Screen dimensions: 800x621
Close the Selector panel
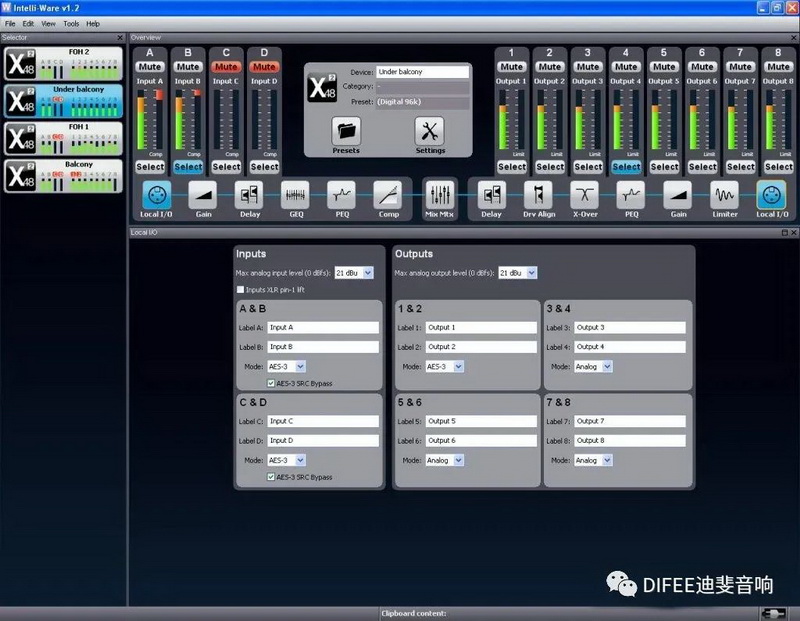pos(120,38)
